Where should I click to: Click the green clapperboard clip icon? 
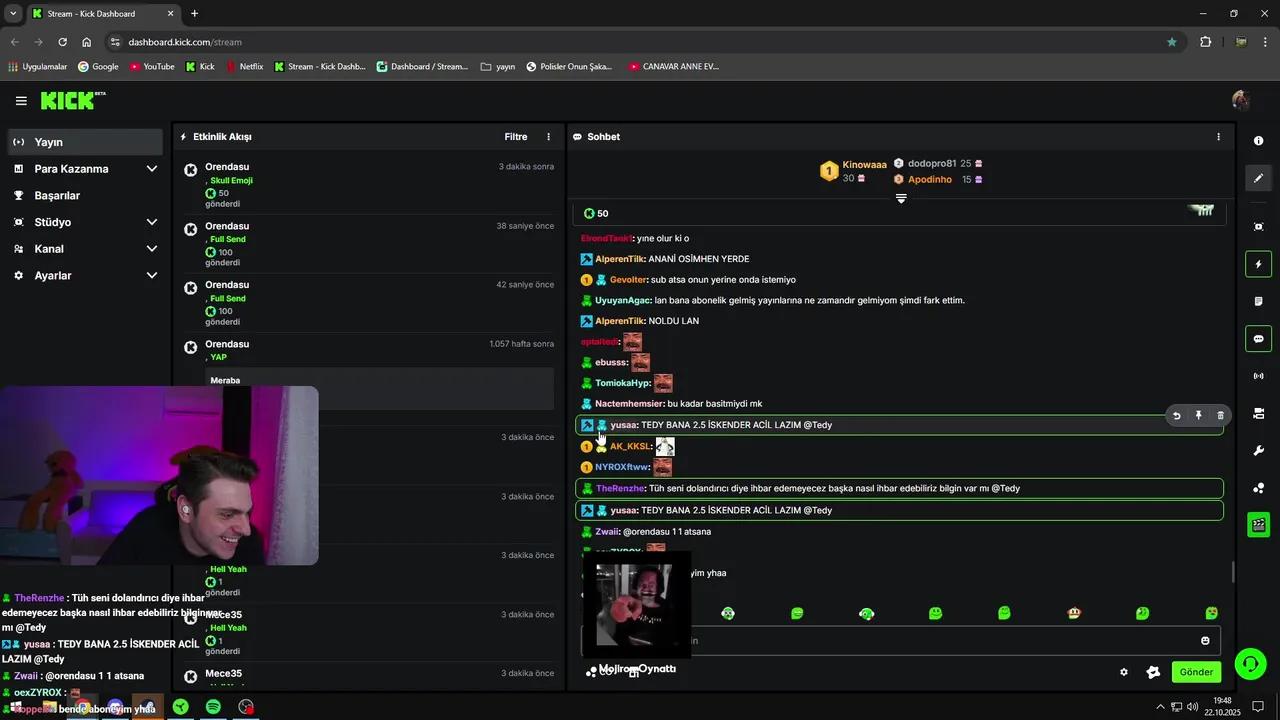point(1258,525)
